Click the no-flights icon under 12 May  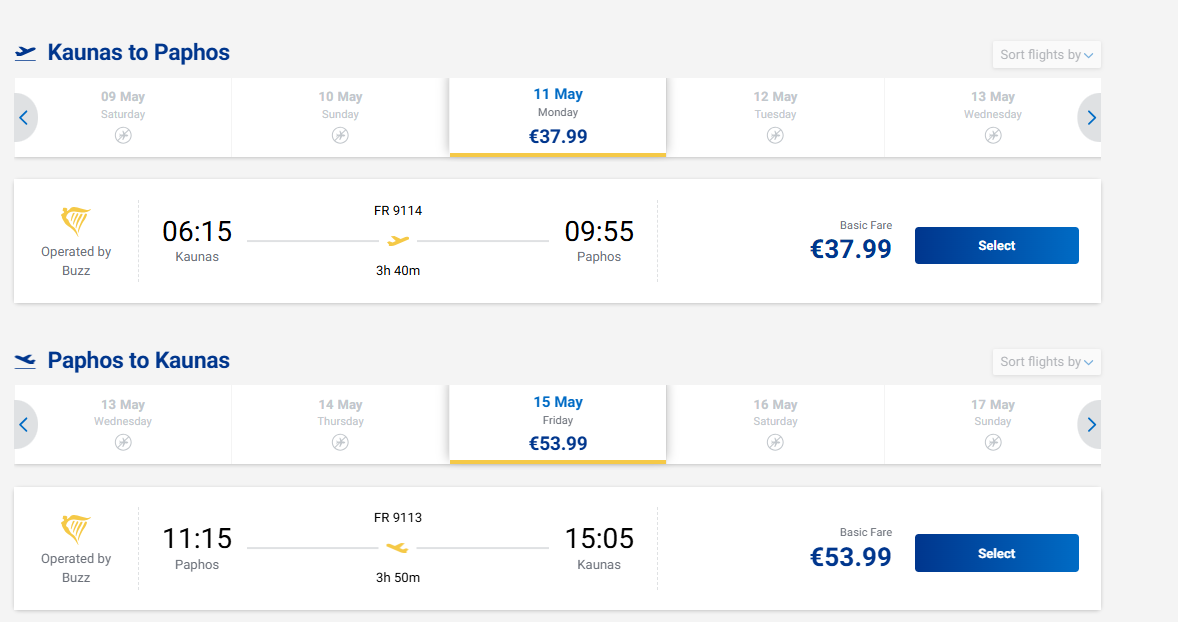point(775,136)
